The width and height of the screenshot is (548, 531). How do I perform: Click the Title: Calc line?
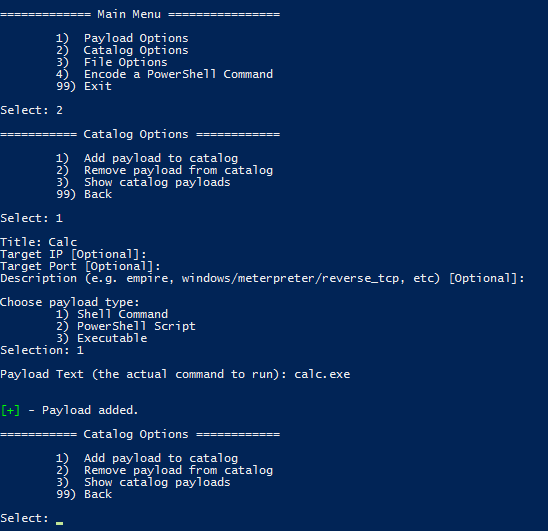click(38, 242)
